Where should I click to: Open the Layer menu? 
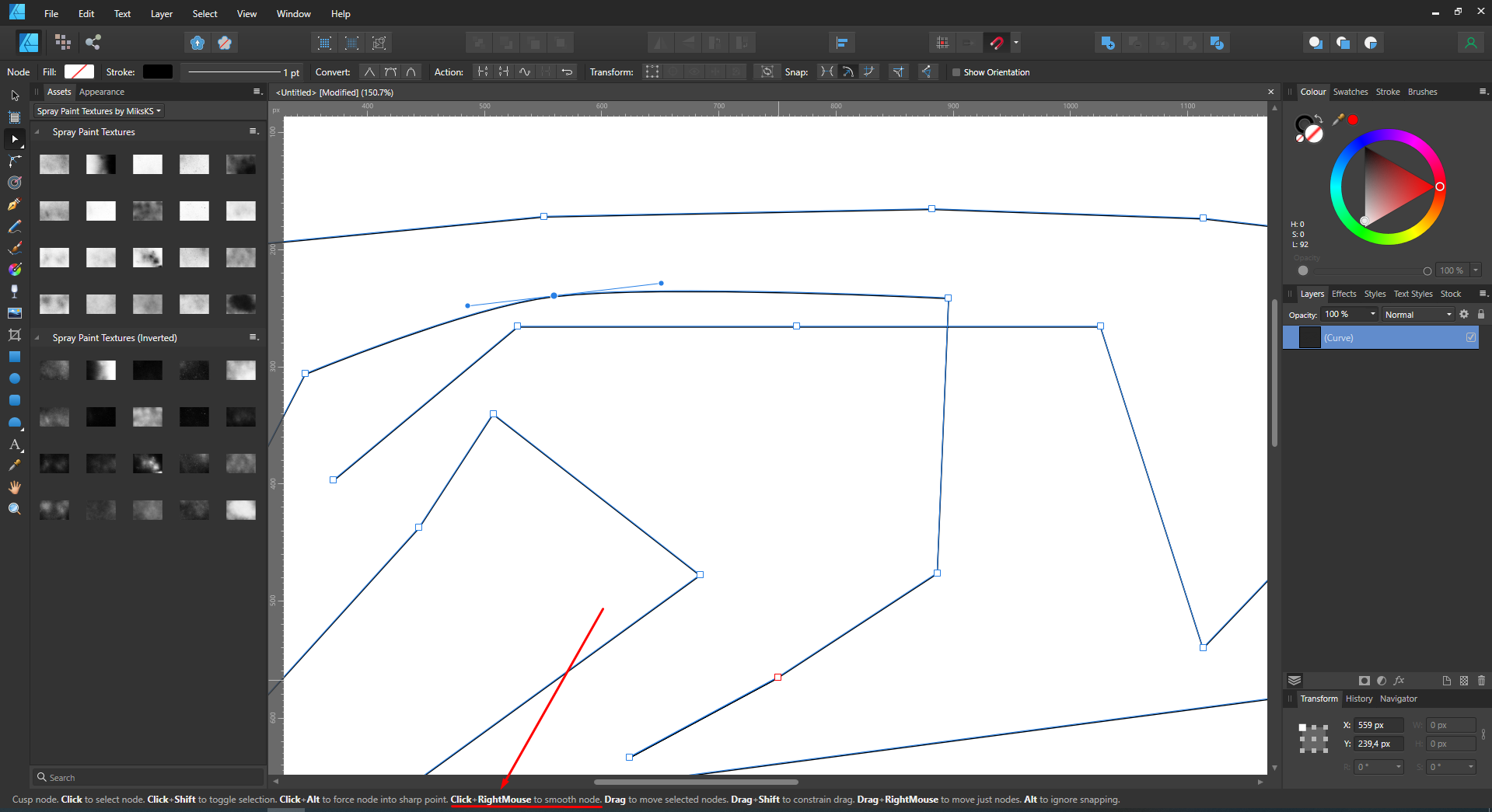[161, 13]
